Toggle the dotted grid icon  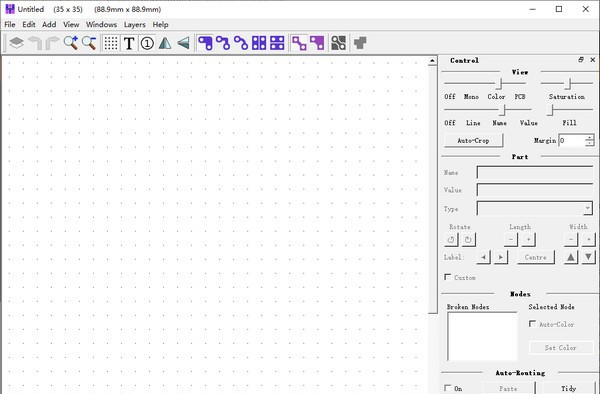(x=111, y=43)
